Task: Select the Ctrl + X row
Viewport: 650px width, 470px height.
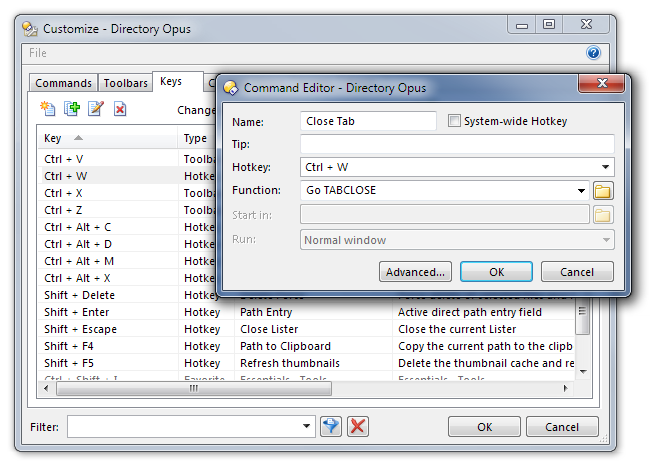Action: pos(129,193)
